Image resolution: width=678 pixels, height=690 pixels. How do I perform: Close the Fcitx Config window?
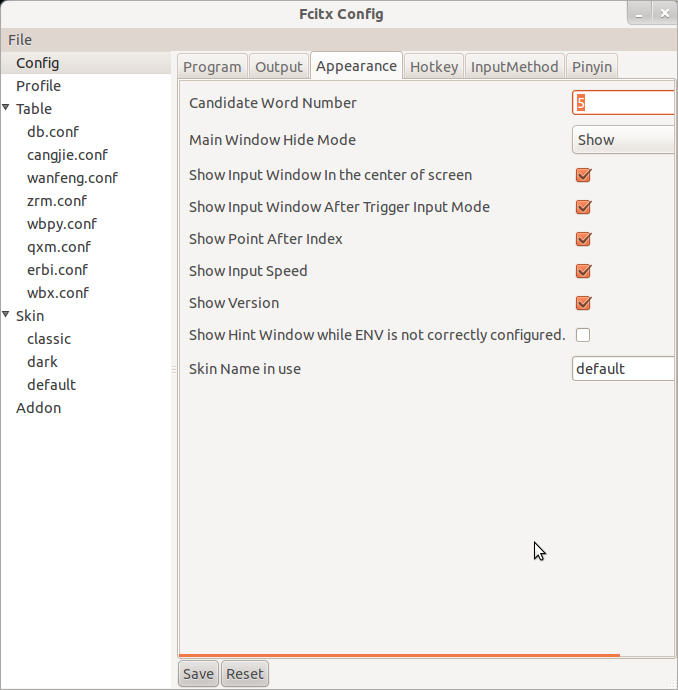665,14
